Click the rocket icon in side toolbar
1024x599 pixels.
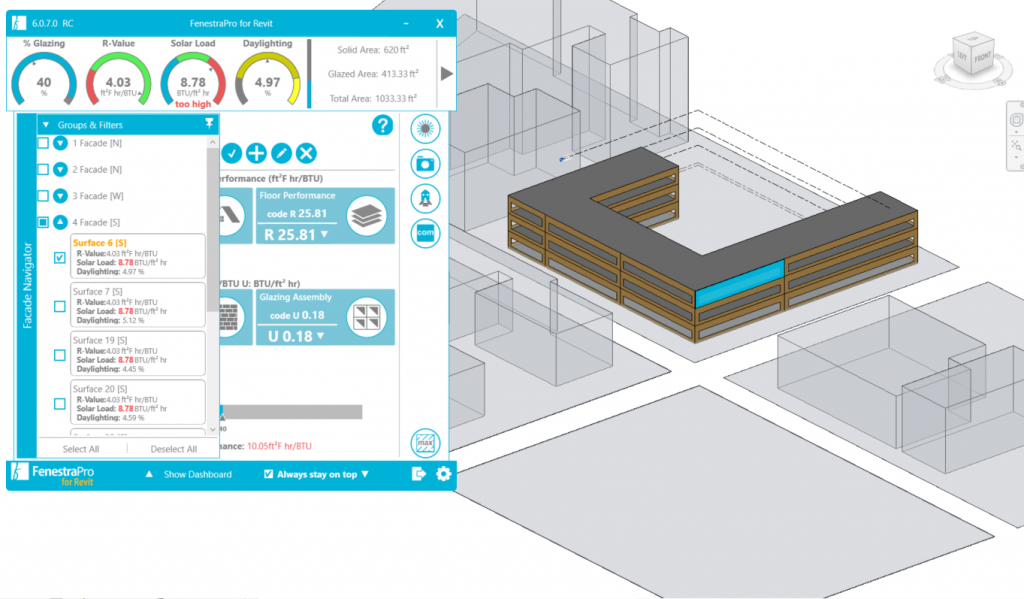(425, 198)
